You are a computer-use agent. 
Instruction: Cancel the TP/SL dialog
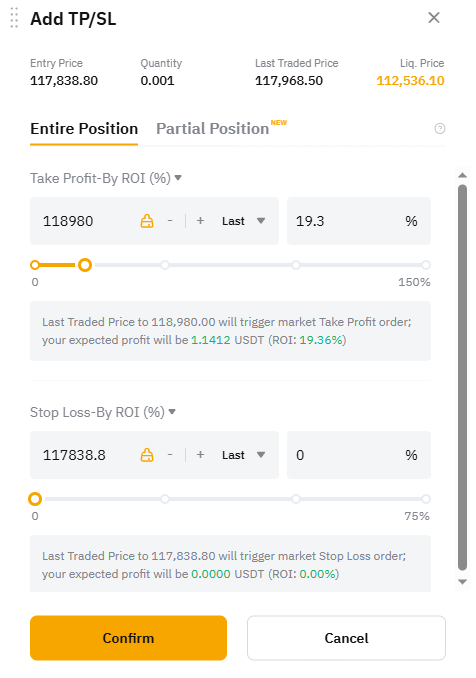pyautogui.click(x=346, y=638)
